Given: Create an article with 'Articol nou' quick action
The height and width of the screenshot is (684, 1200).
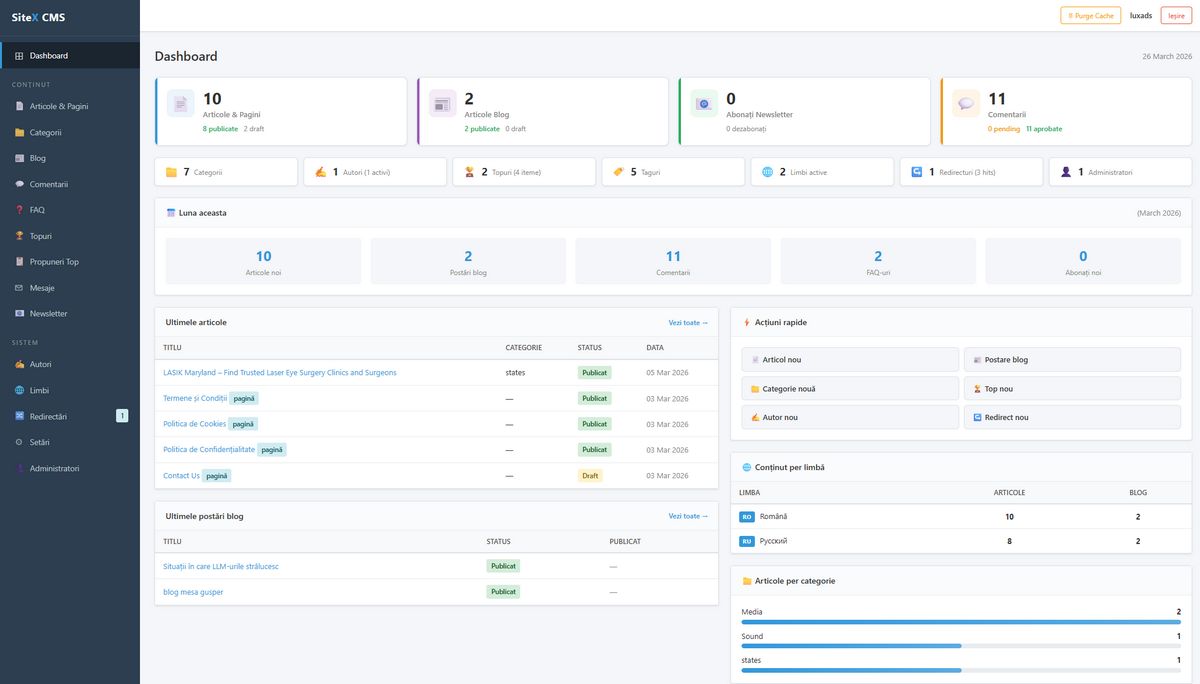Looking at the screenshot, I should coord(850,359).
